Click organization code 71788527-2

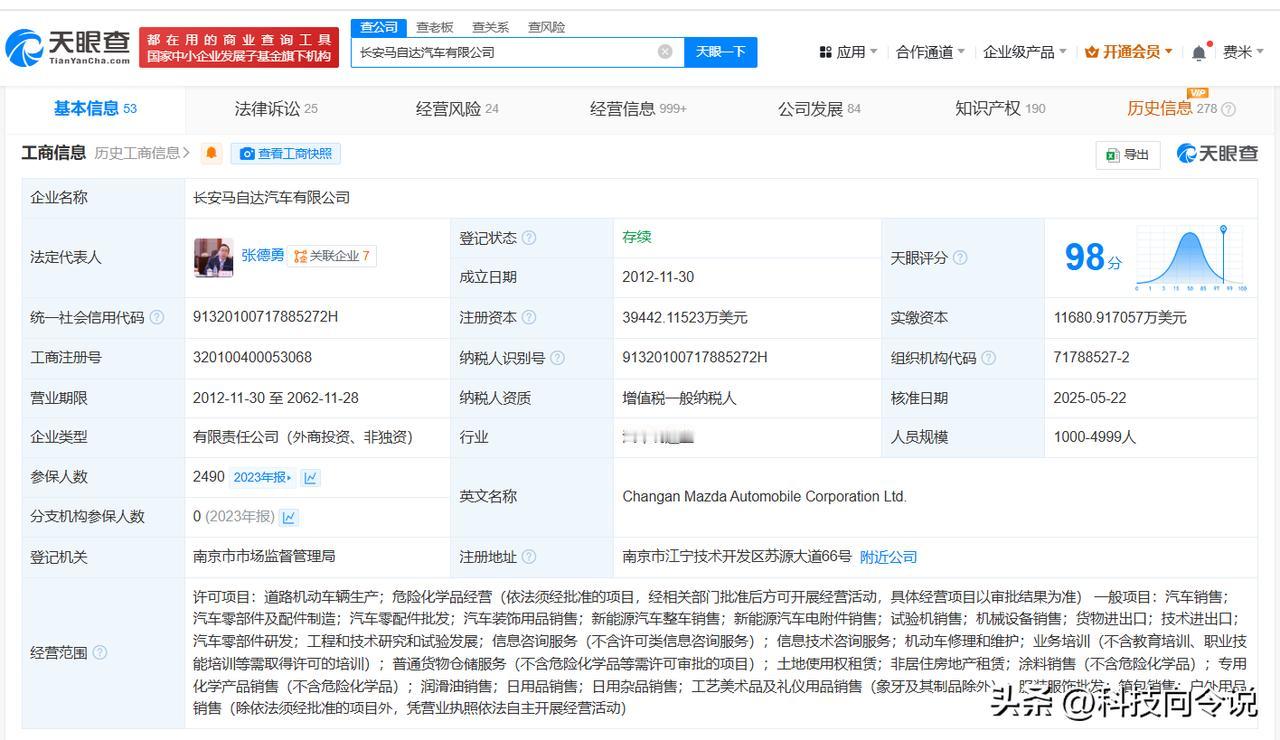1091,357
